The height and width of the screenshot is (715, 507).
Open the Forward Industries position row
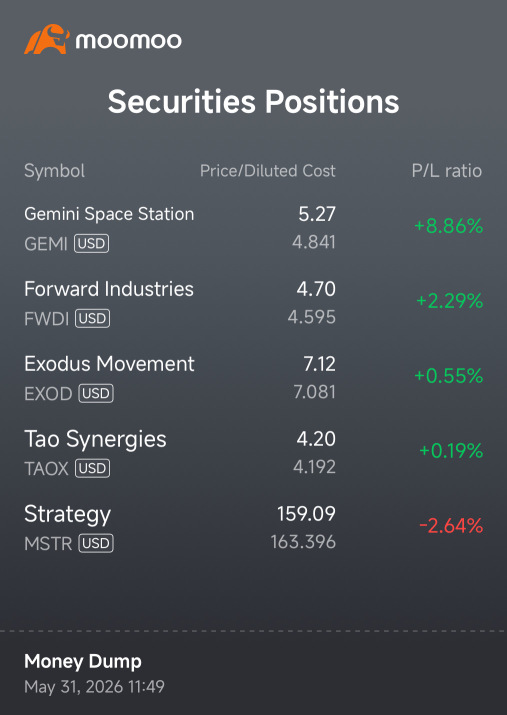[x=254, y=303]
